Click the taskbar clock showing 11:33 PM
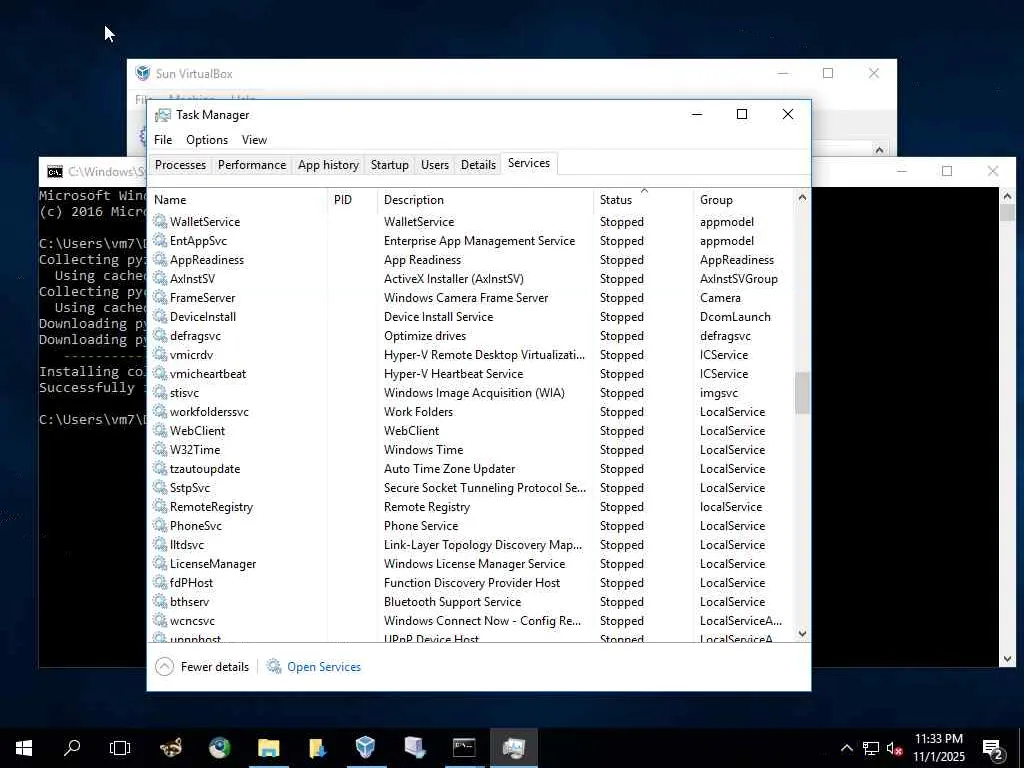The image size is (1024, 768). pyautogui.click(x=938, y=739)
